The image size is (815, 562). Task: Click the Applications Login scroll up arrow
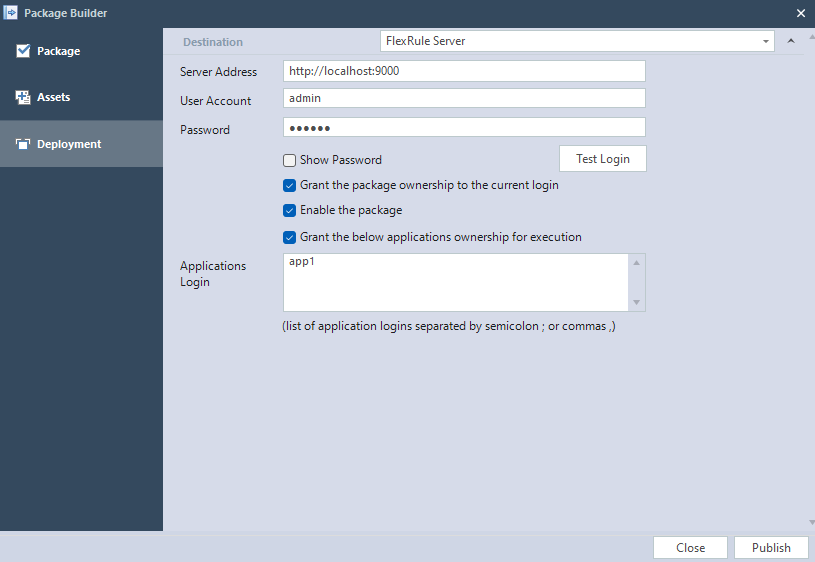[636, 263]
